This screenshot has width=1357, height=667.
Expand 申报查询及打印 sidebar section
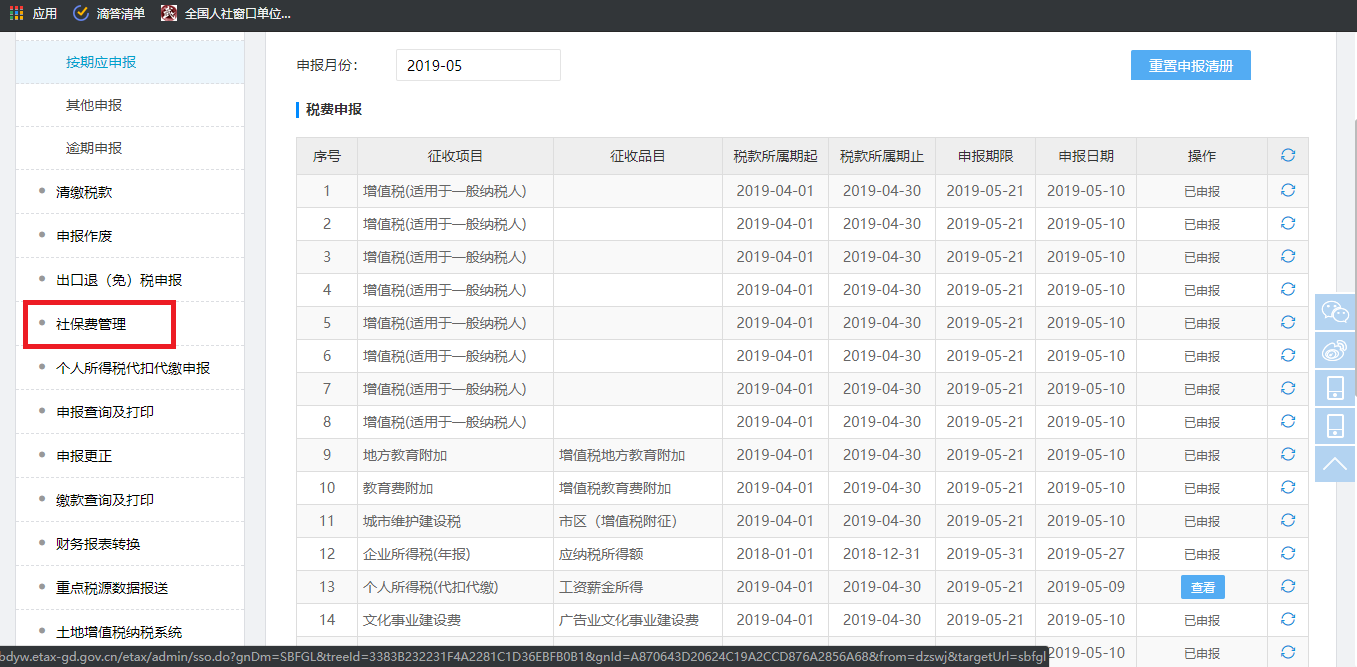(x=105, y=412)
